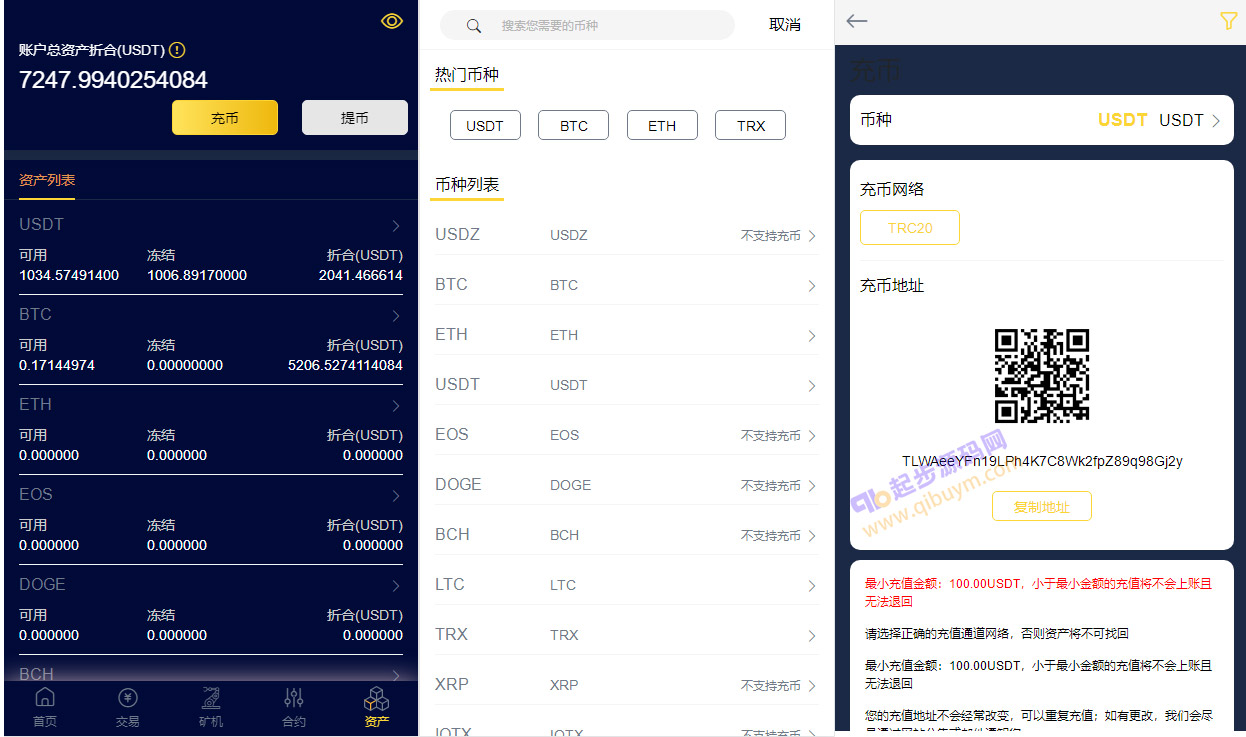The height and width of the screenshot is (737, 1246).
Task: Open USDZ row chevron in coin list
Action: coord(812,236)
